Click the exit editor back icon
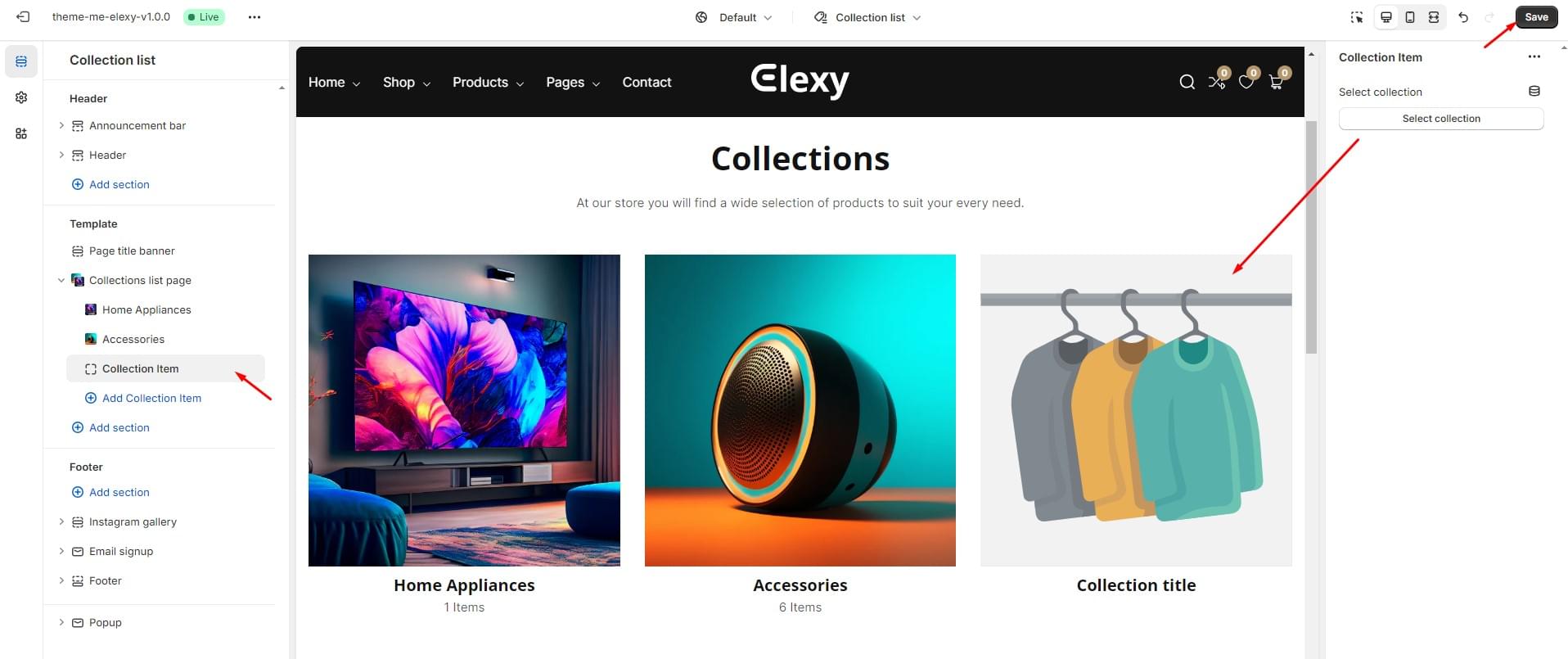1568x659 pixels. point(23,17)
